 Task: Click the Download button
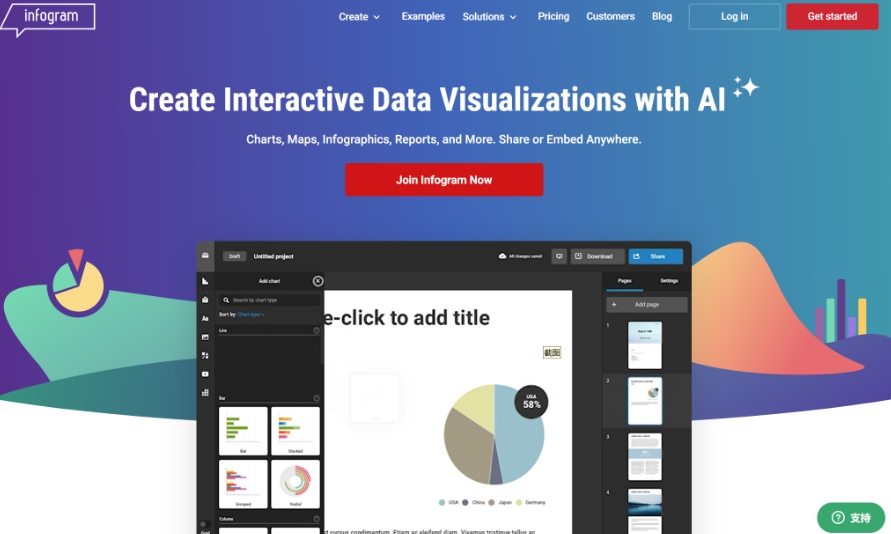click(597, 256)
